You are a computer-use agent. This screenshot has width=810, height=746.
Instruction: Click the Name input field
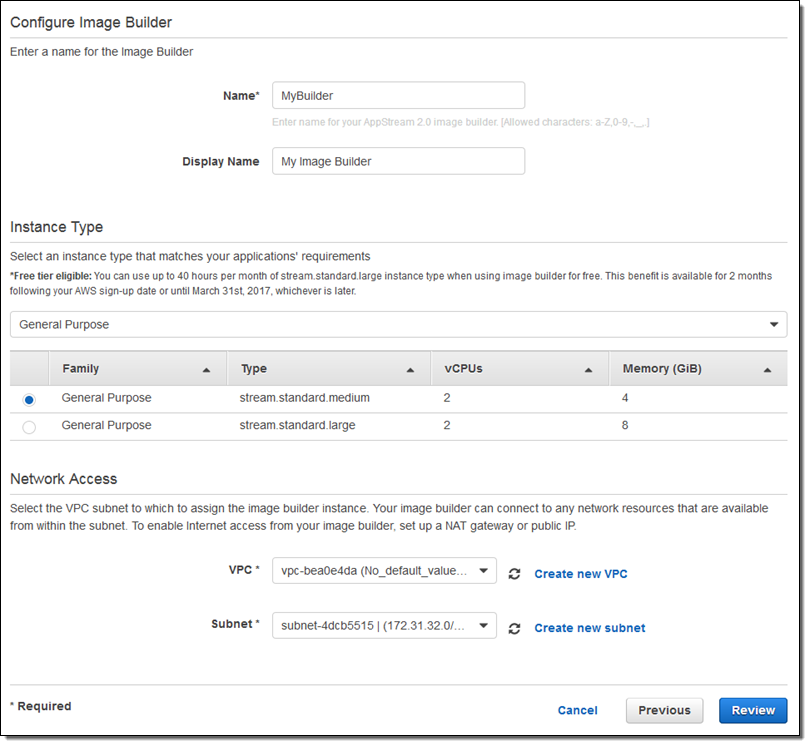pos(398,96)
